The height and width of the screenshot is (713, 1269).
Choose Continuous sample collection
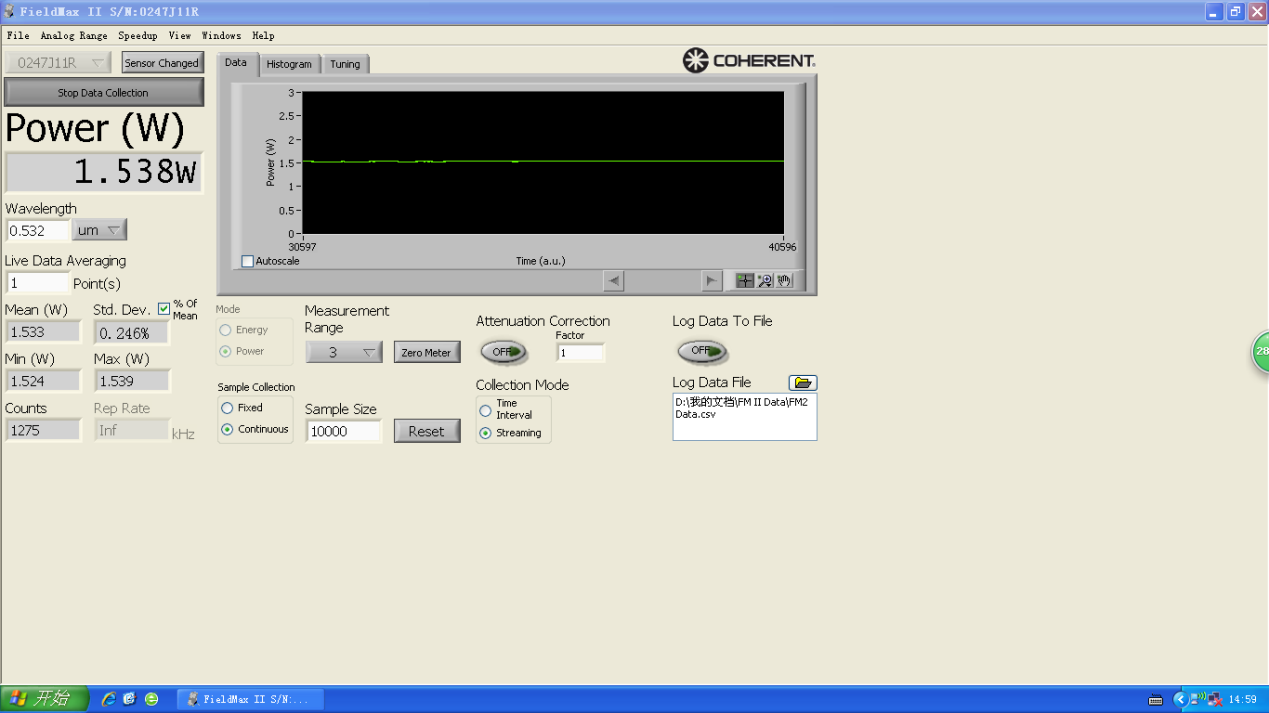coord(227,430)
